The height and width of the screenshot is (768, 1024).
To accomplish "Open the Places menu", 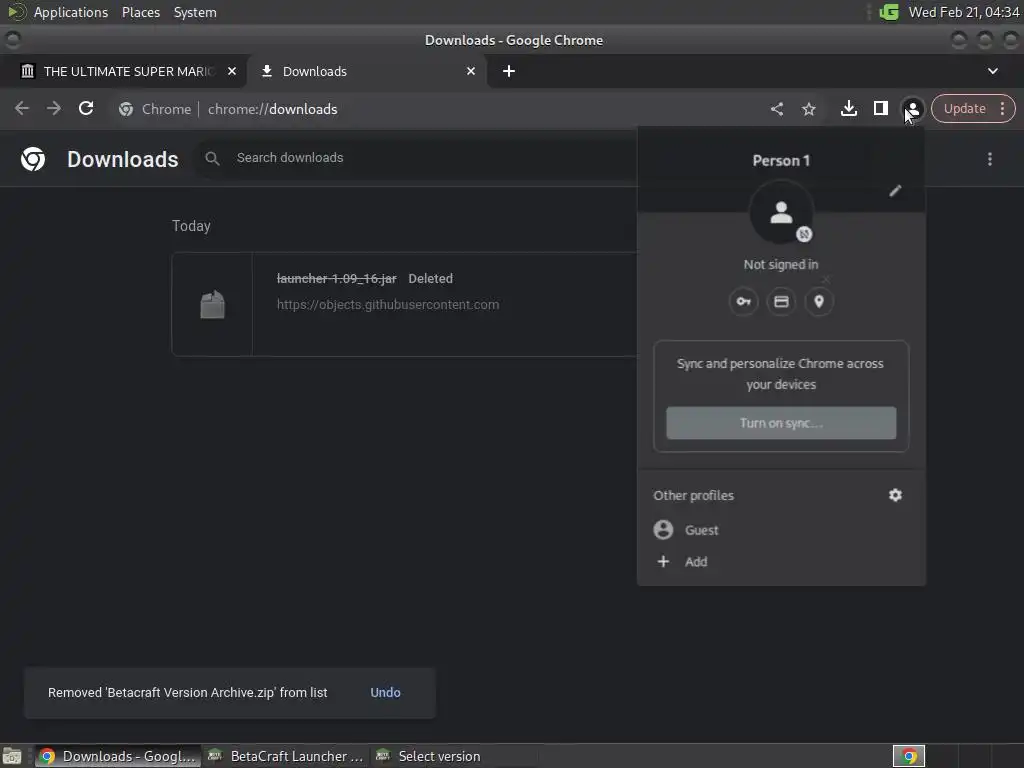I will tap(140, 12).
